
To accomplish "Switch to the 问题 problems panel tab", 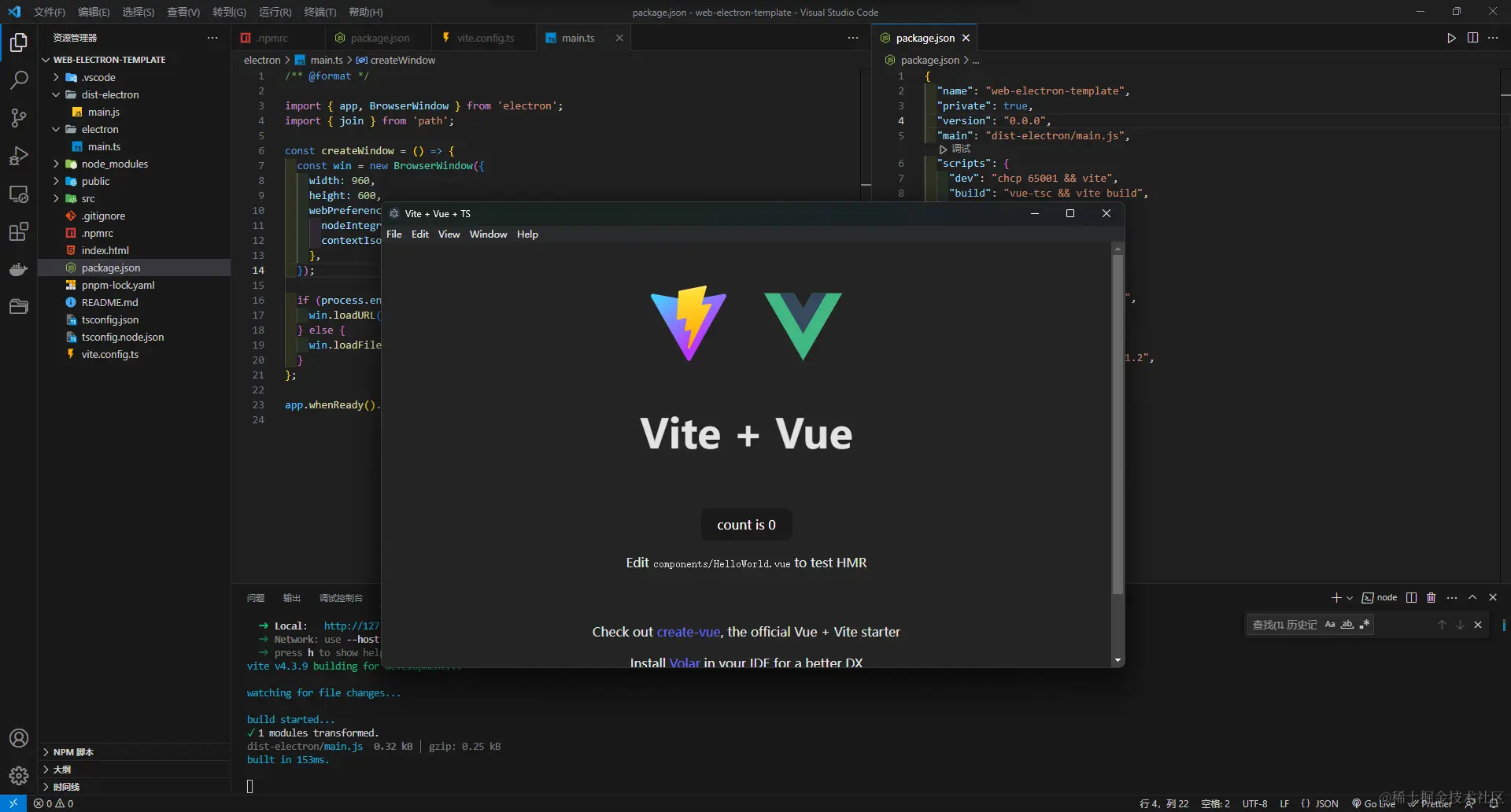I will point(256,598).
